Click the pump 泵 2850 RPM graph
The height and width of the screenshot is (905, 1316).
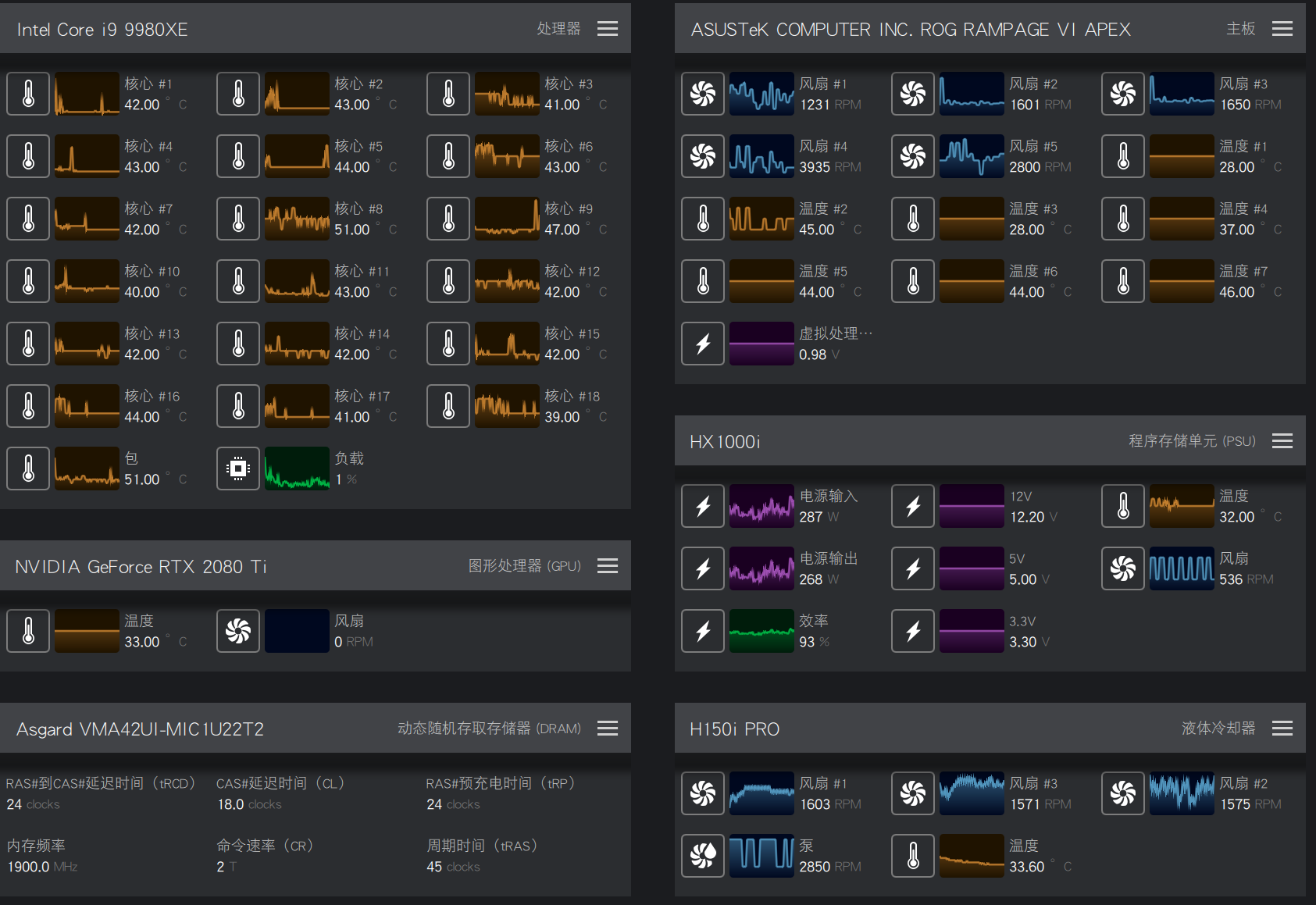click(x=761, y=856)
